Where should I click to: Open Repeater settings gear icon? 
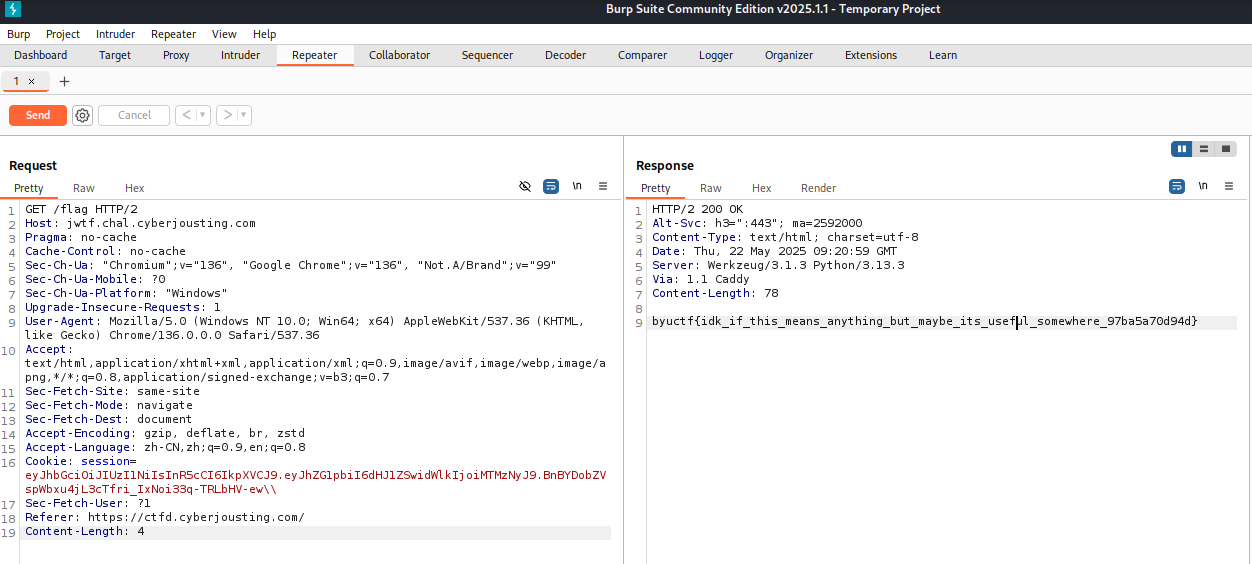coord(82,115)
